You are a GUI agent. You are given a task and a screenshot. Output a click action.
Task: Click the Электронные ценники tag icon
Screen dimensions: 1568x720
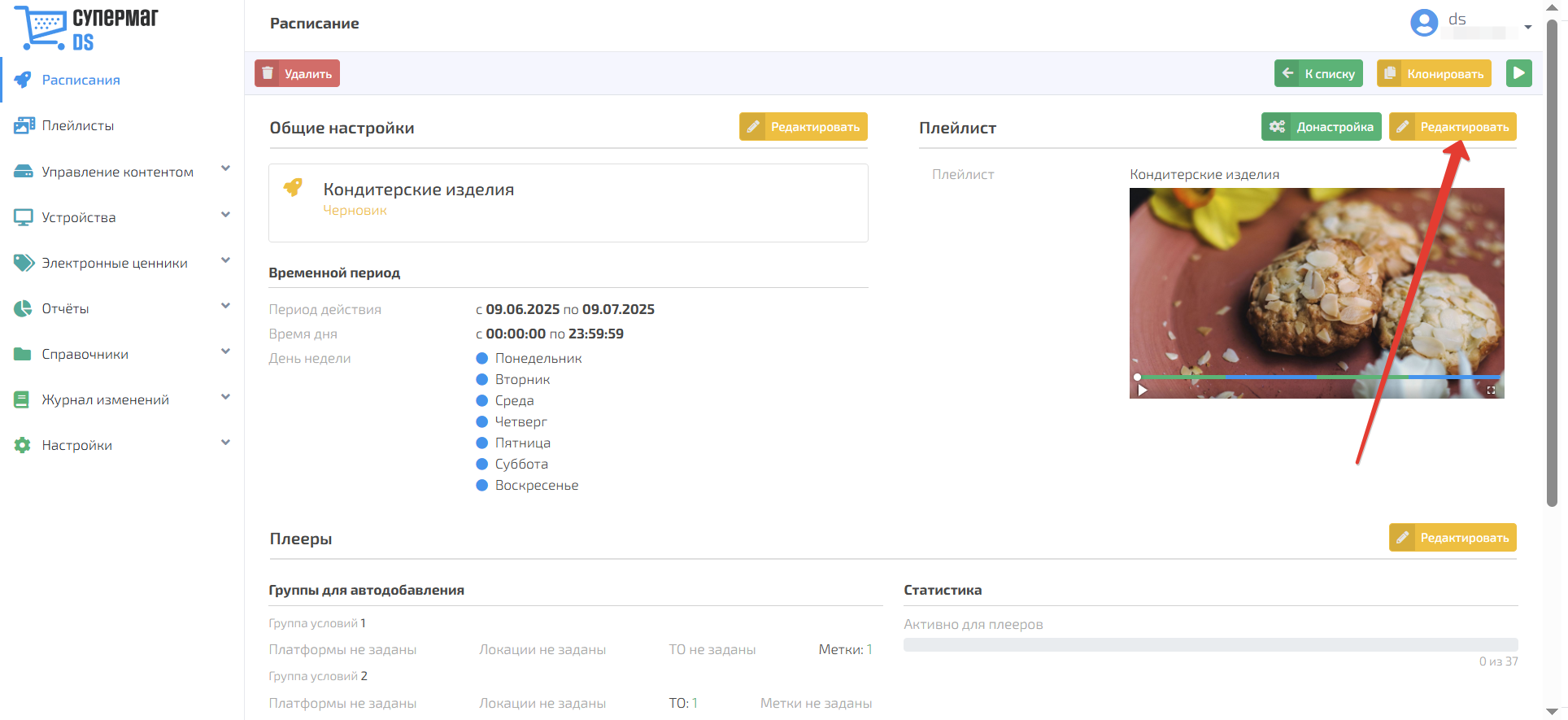24,263
